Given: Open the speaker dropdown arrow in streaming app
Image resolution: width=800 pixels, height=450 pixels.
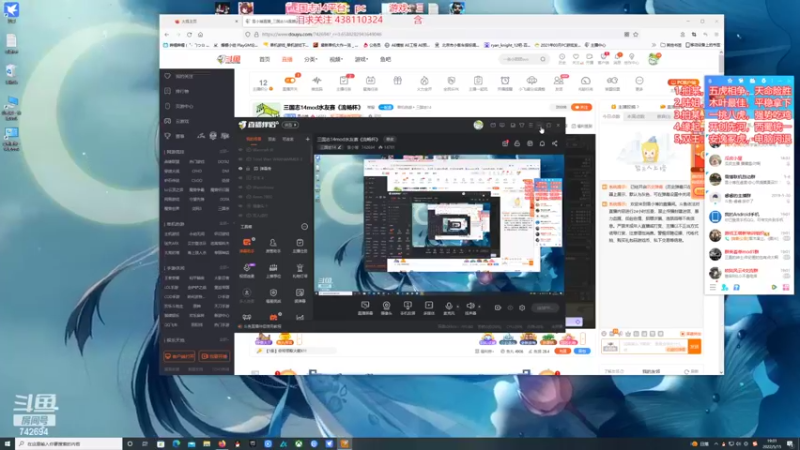Looking at the screenshot, I should tap(479, 307).
